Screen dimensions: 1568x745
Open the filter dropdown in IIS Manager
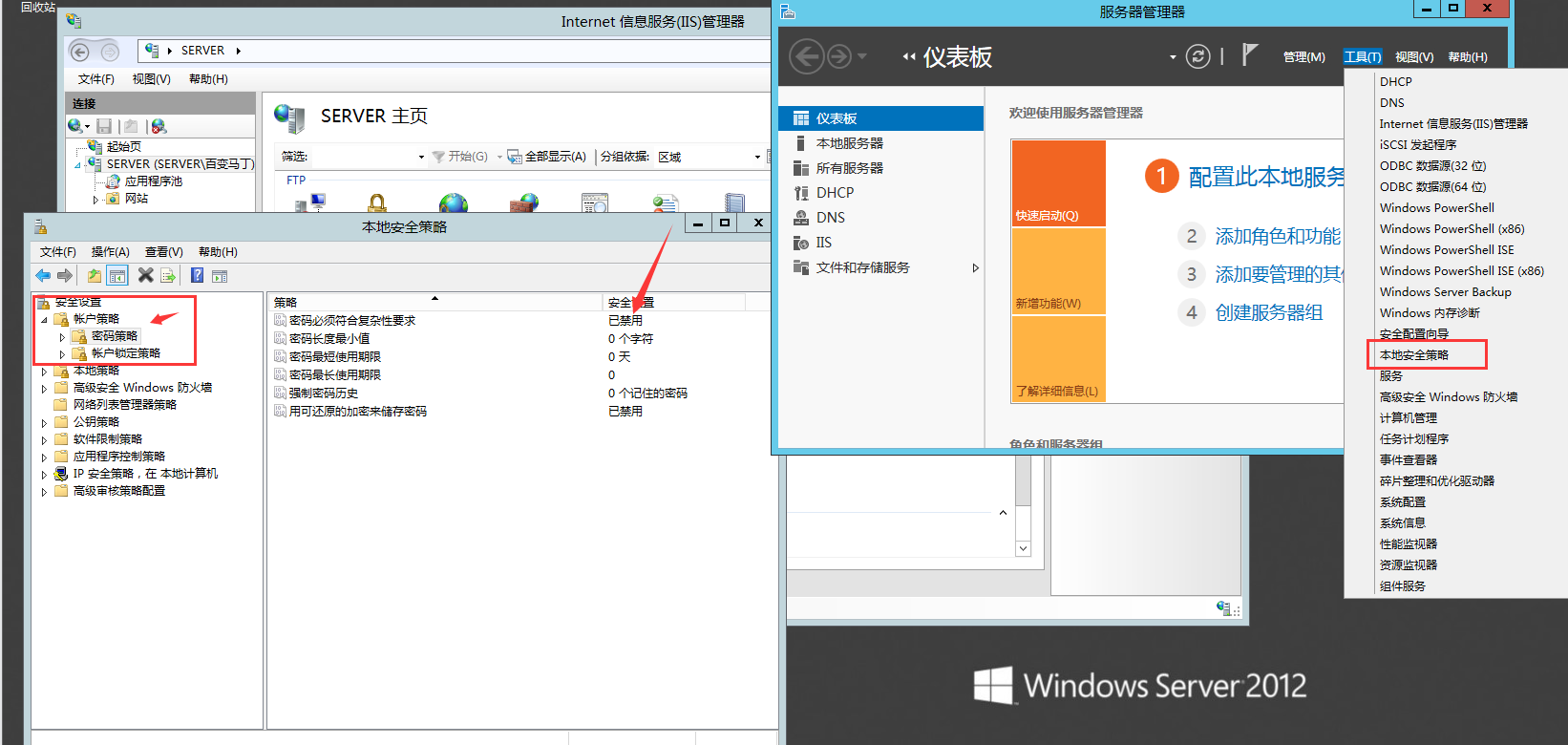coord(421,157)
